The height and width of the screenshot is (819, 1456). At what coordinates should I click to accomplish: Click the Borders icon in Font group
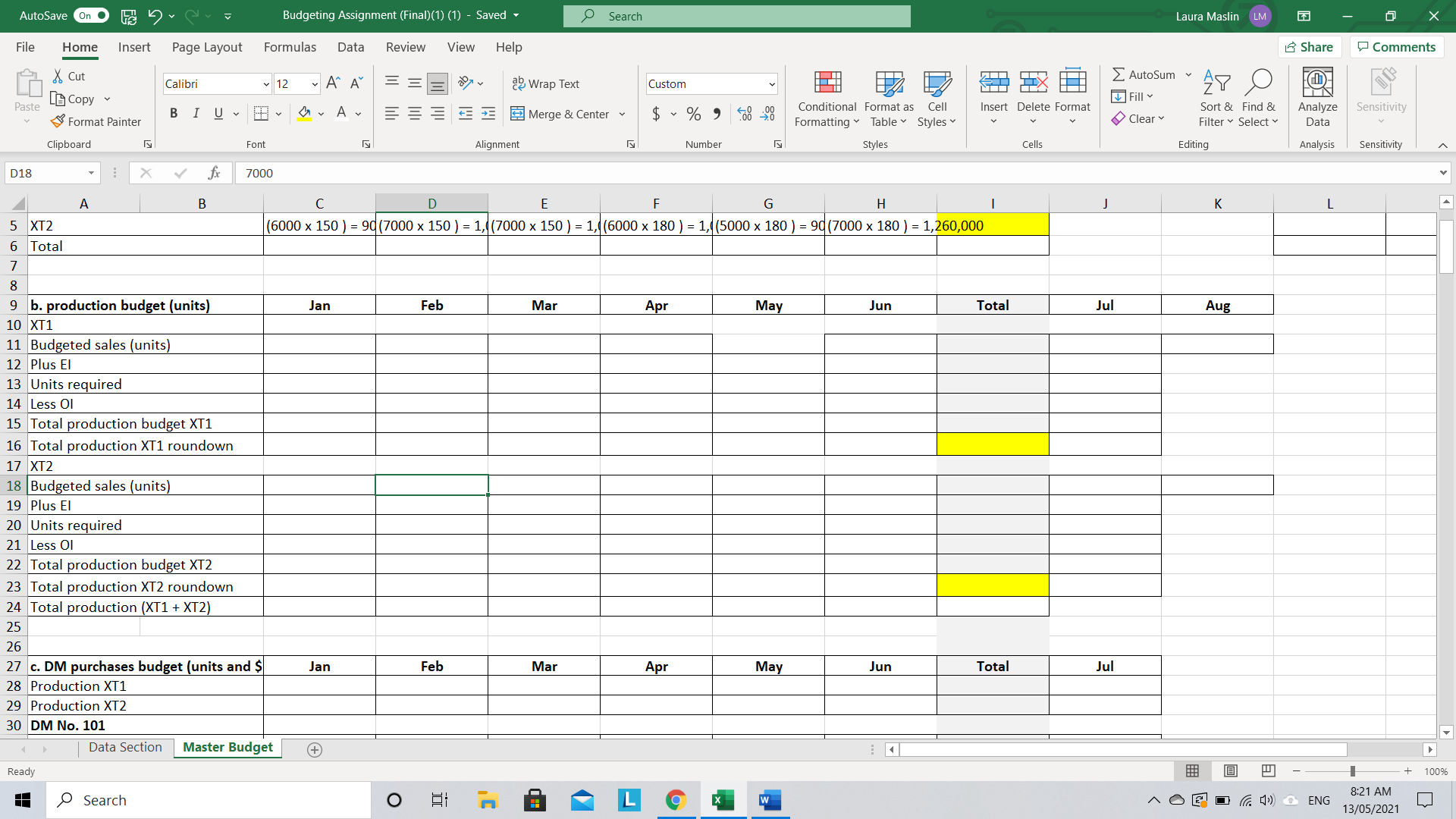(x=261, y=114)
